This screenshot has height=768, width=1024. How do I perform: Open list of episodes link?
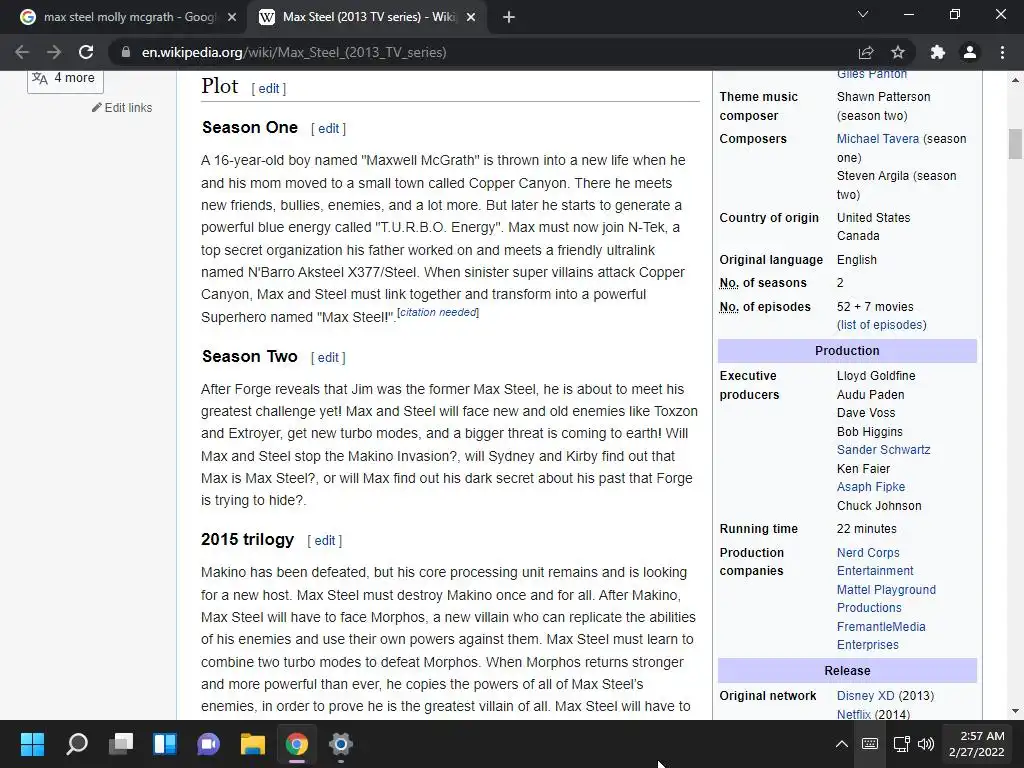(882, 325)
